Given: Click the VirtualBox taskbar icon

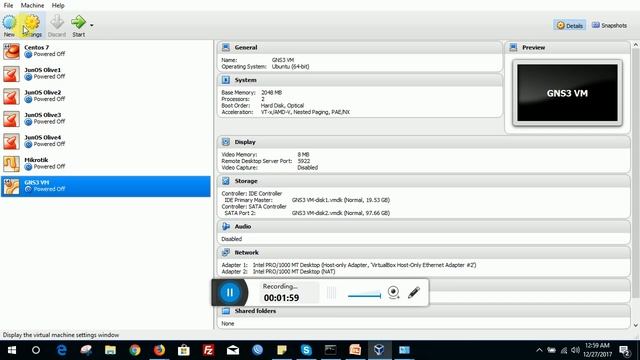Looking at the screenshot, I should click(x=379, y=350).
